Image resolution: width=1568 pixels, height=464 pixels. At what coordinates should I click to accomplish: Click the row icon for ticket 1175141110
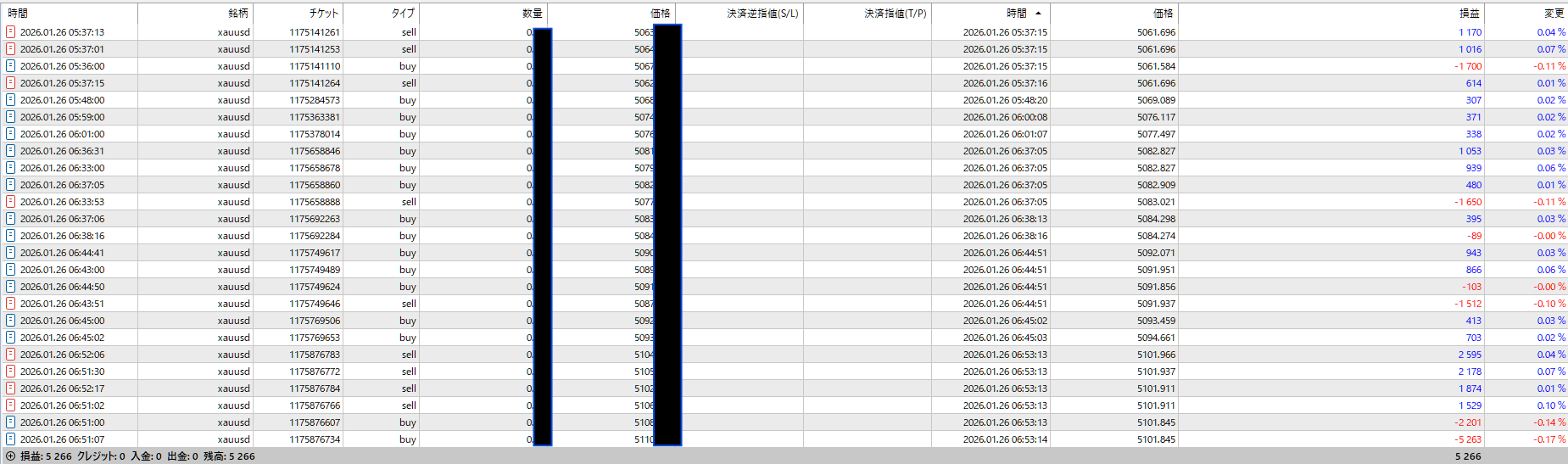click(10, 65)
